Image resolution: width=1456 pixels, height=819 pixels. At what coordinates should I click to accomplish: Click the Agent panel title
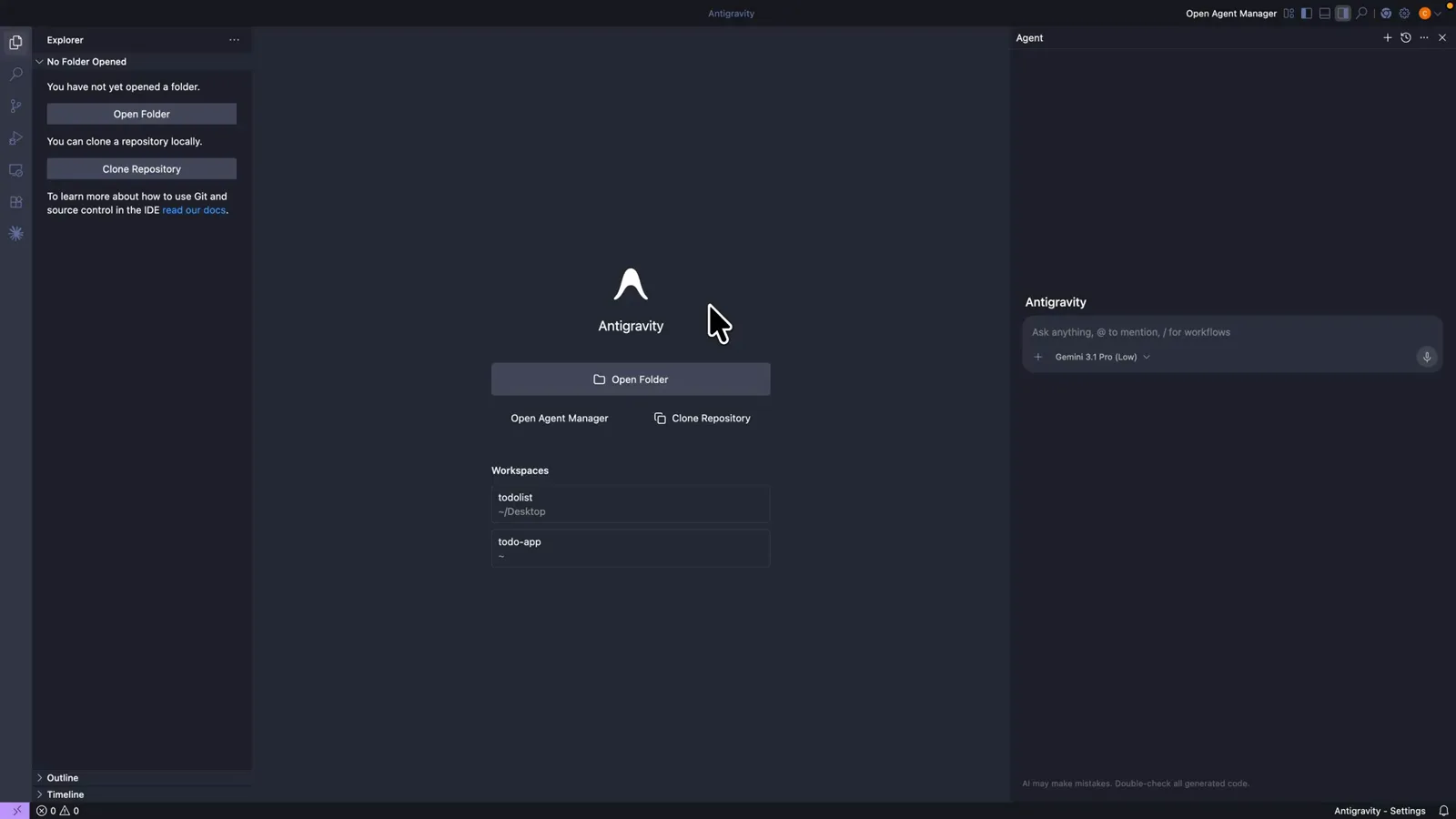1029,38
